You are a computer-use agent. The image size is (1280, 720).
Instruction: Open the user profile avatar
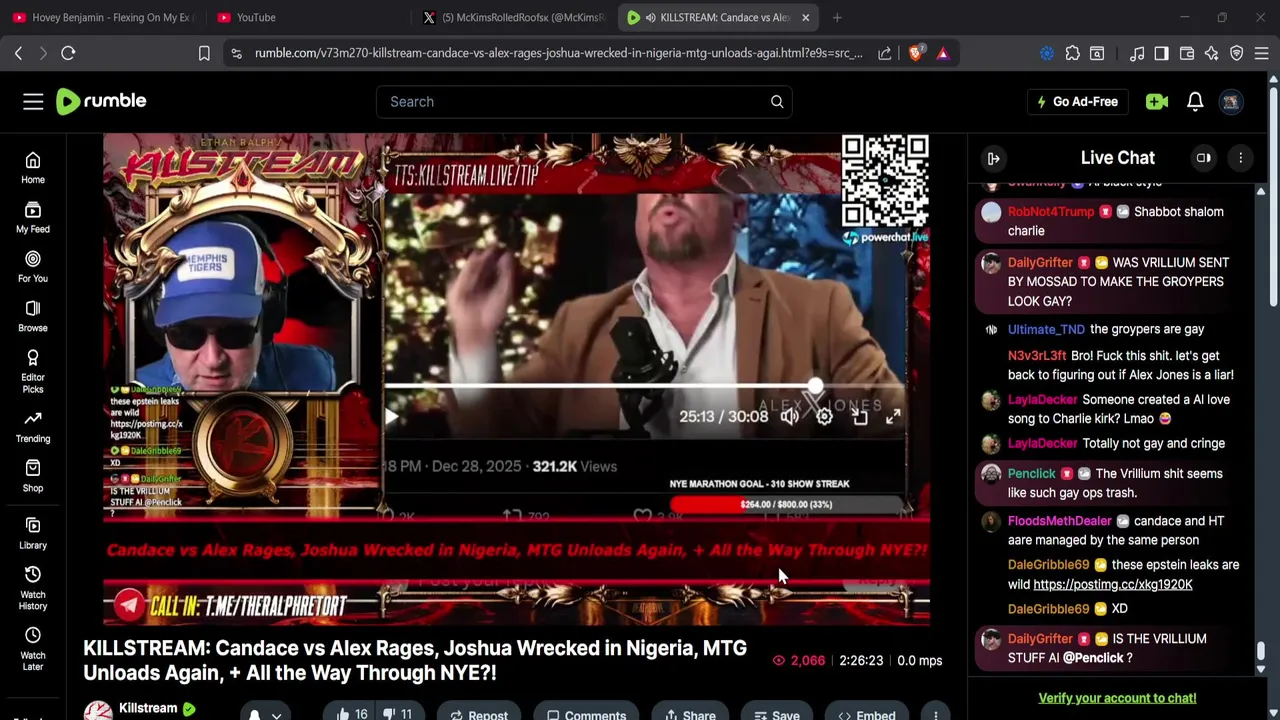click(1231, 101)
